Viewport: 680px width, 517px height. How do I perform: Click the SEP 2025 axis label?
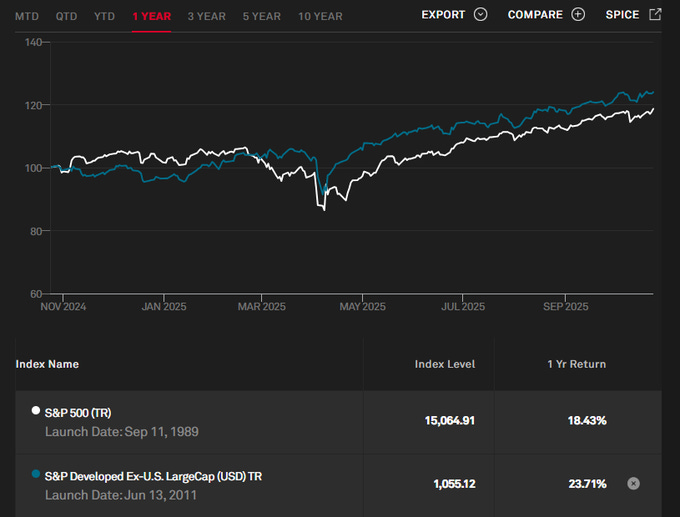coord(566,307)
